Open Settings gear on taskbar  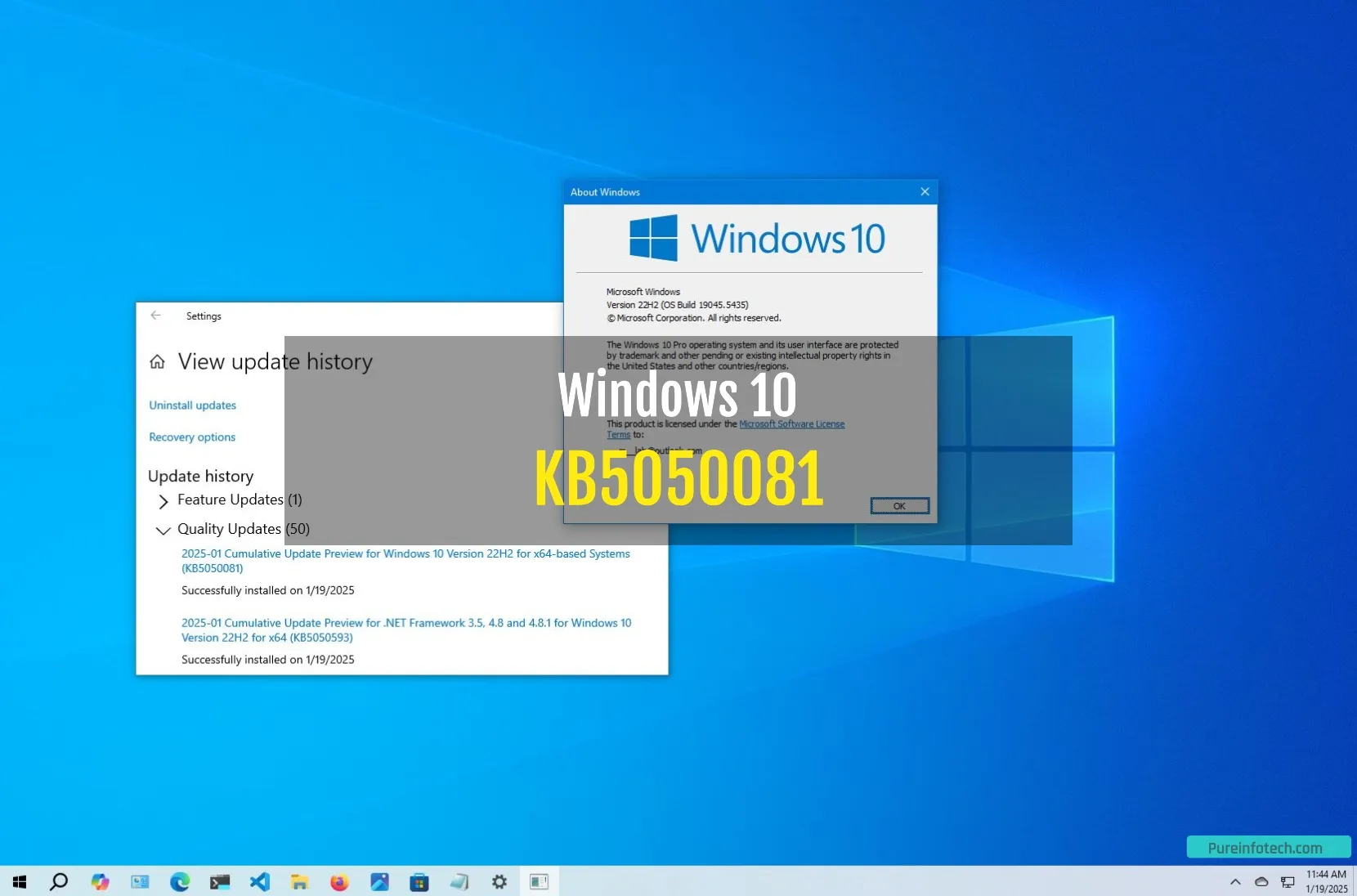(499, 881)
